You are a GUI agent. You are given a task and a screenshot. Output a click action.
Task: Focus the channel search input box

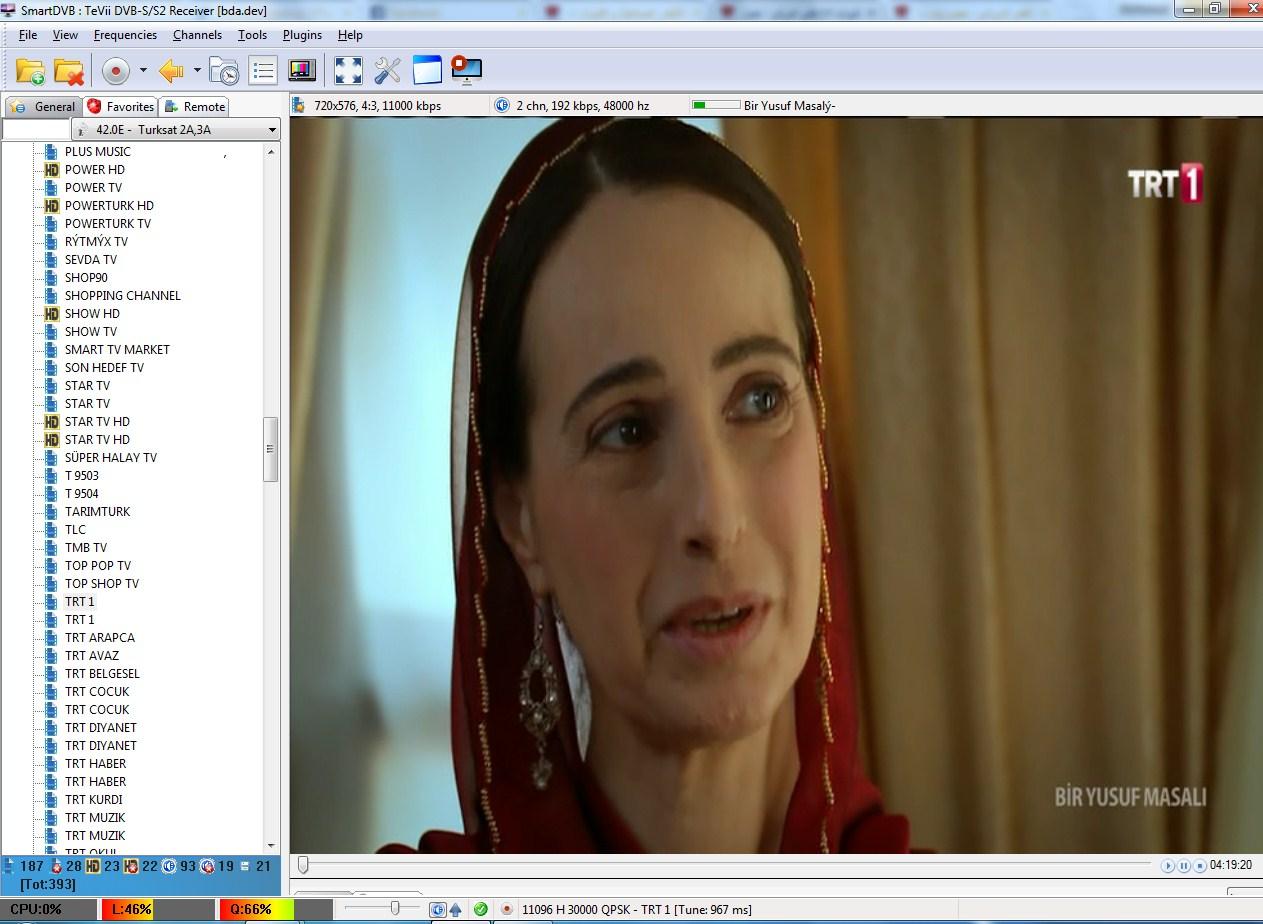(36, 130)
